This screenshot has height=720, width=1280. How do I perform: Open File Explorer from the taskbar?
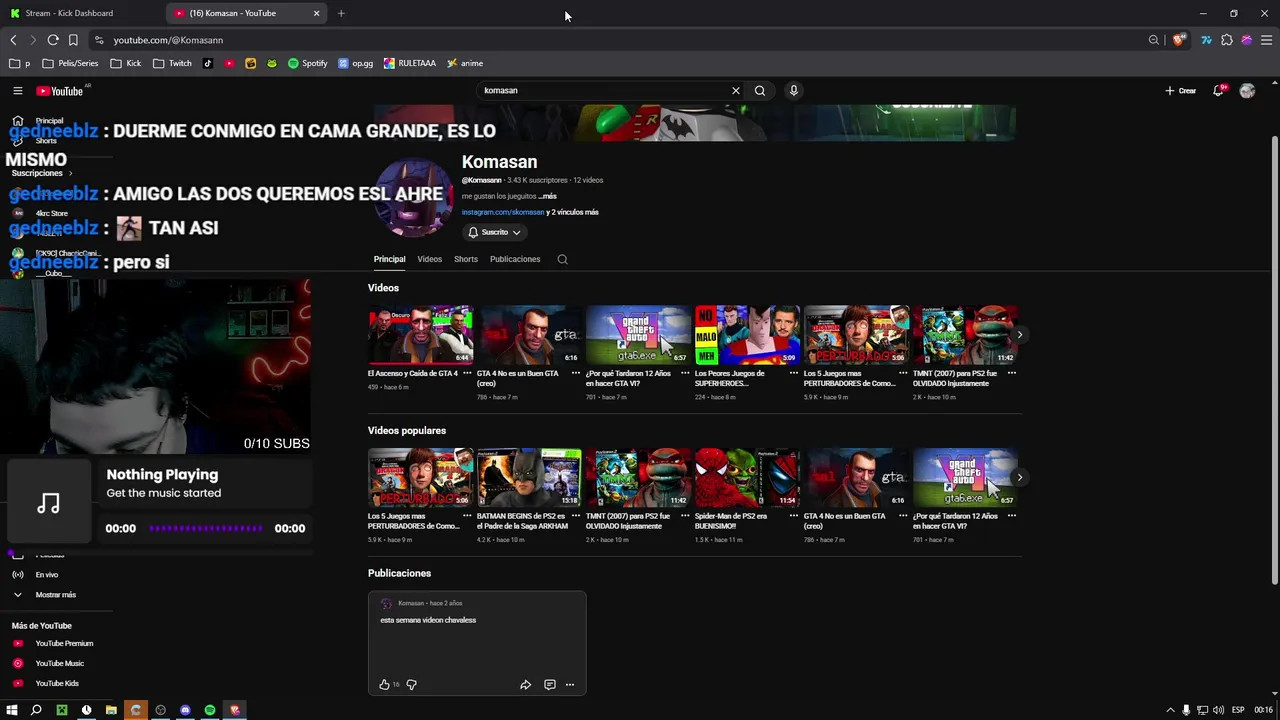tap(111, 710)
